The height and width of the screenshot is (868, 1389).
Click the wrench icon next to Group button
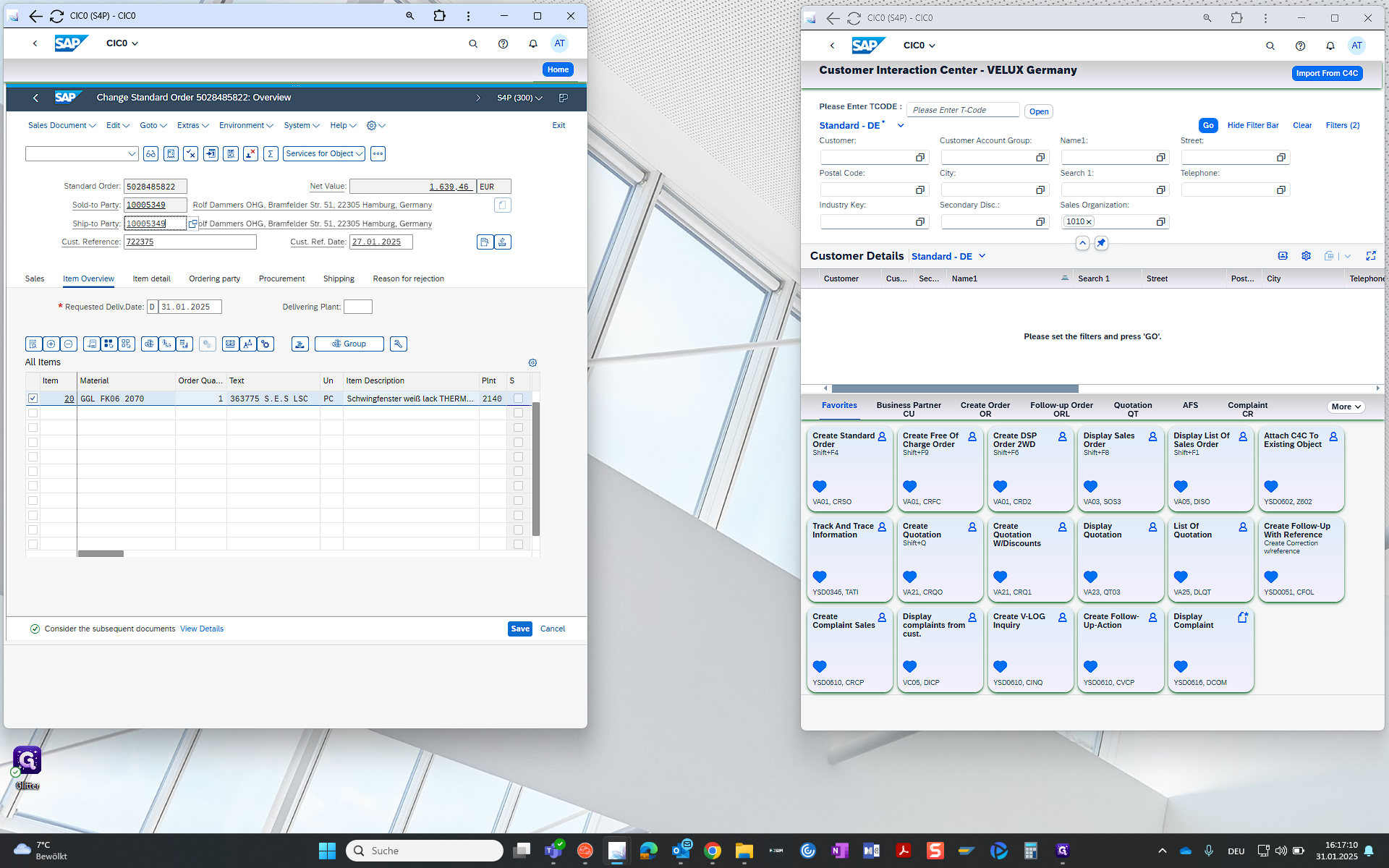(398, 344)
